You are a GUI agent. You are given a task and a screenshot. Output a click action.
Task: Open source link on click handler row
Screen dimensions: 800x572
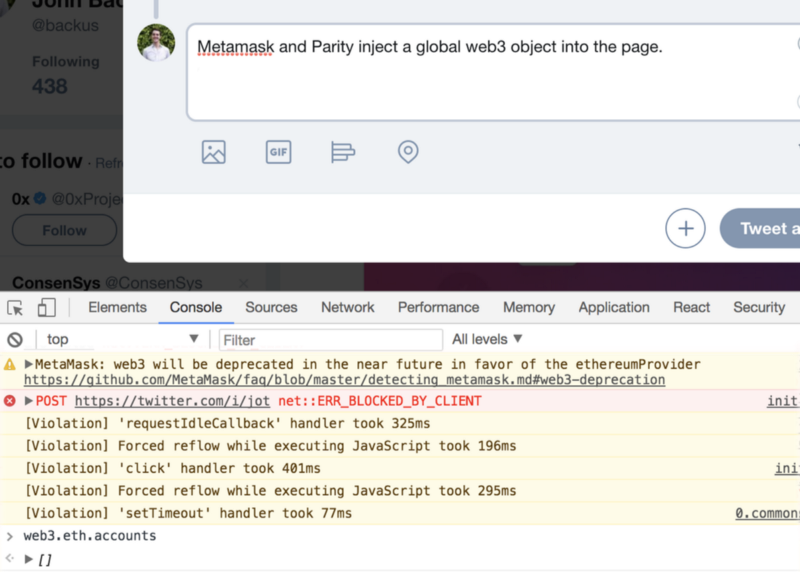[x=787, y=468]
